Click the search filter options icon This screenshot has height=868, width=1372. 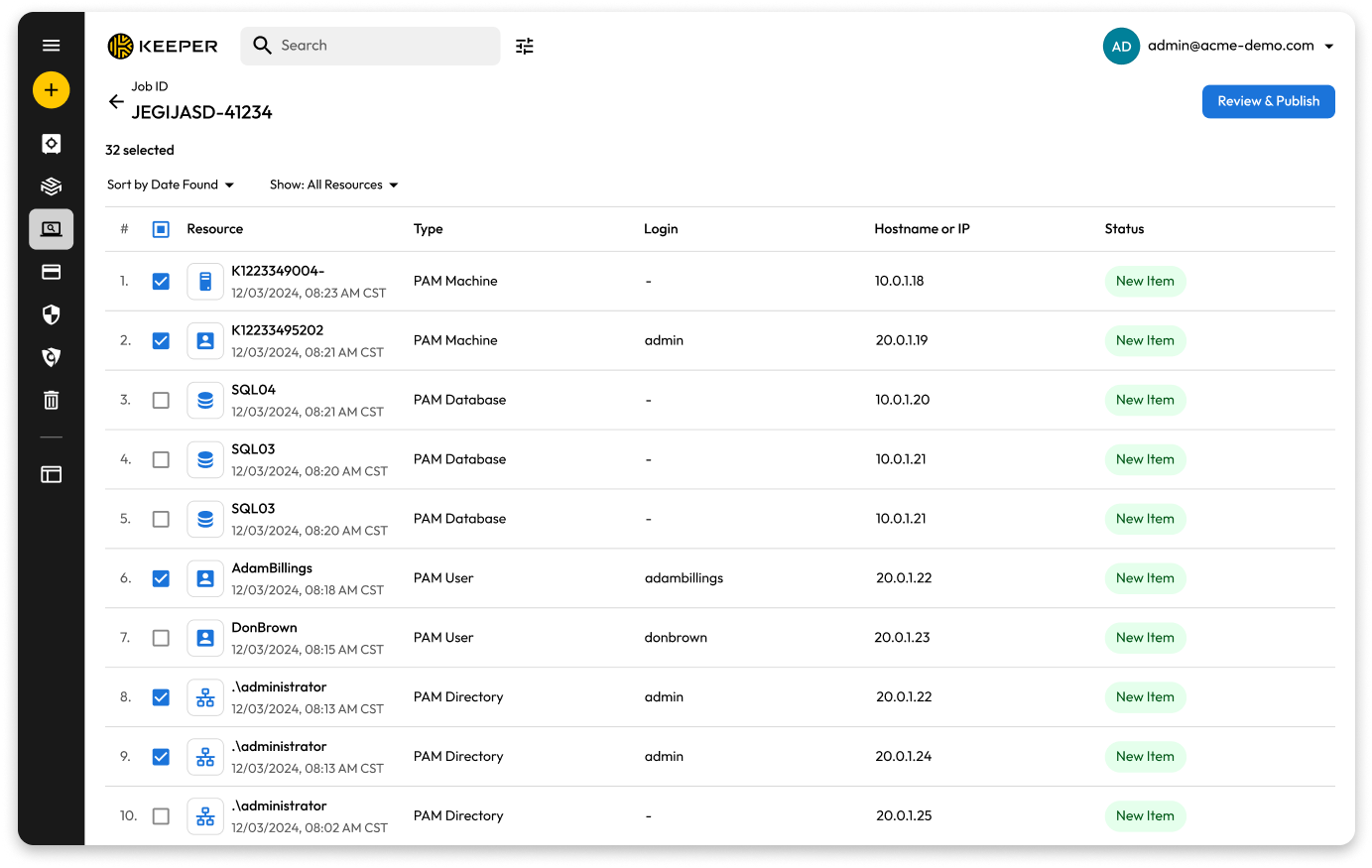click(525, 46)
